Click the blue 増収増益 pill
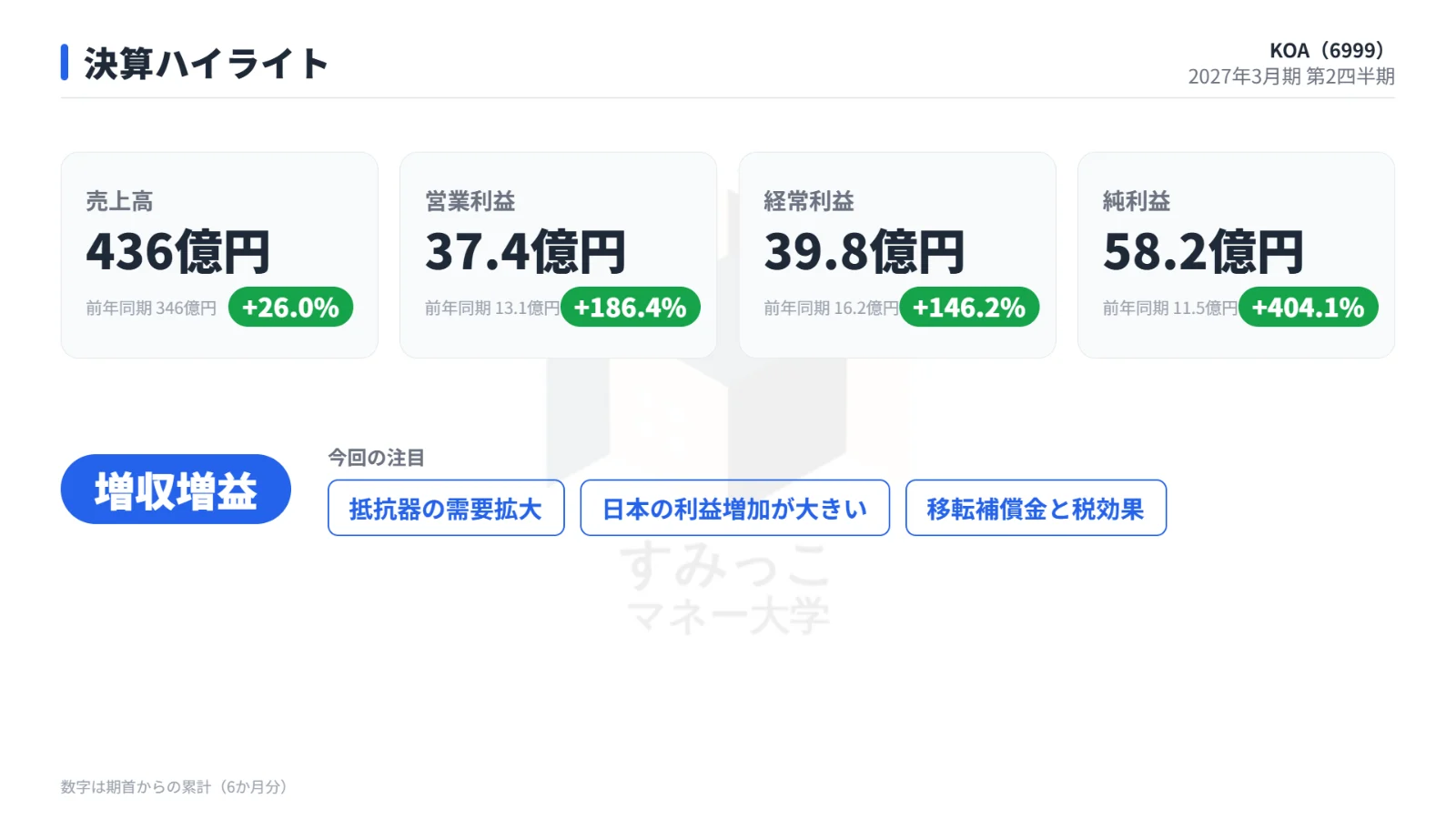This screenshot has width=1456, height=819. click(176, 490)
